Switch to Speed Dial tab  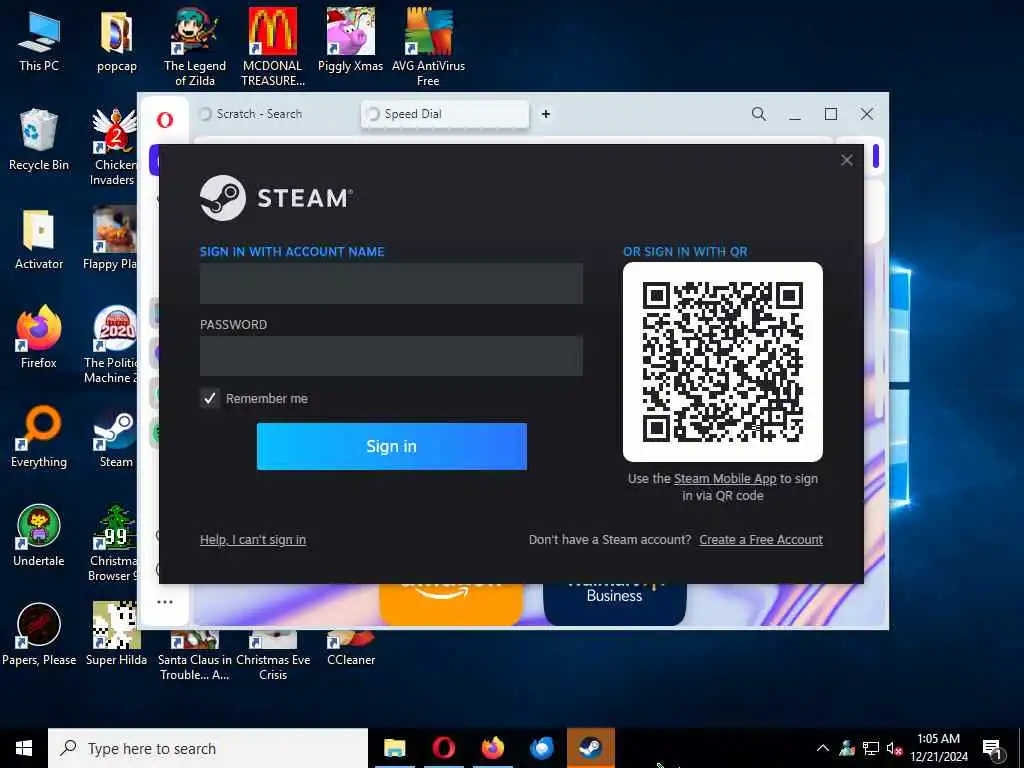point(445,114)
